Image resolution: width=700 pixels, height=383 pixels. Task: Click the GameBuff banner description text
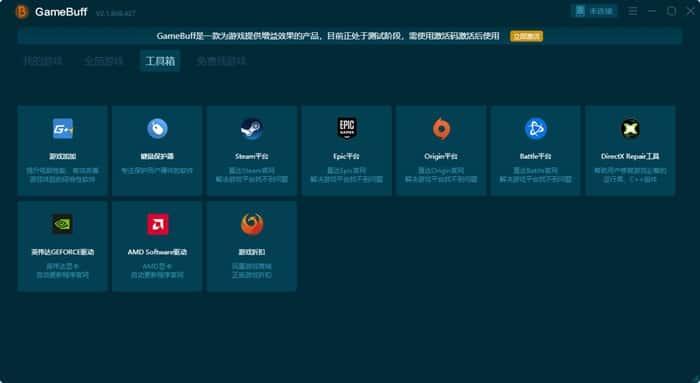[x=328, y=36]
